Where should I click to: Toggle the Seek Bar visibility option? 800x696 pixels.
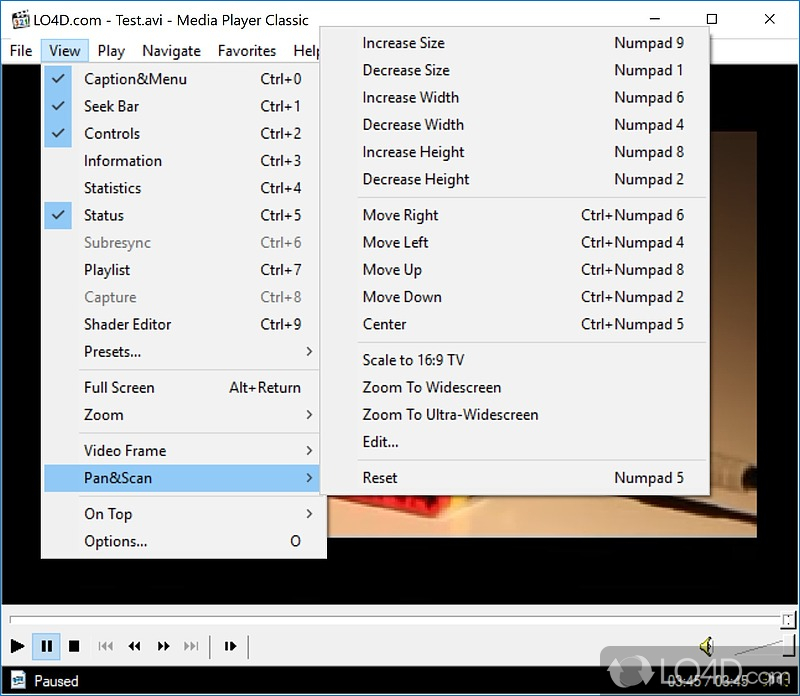click(111, 106)
